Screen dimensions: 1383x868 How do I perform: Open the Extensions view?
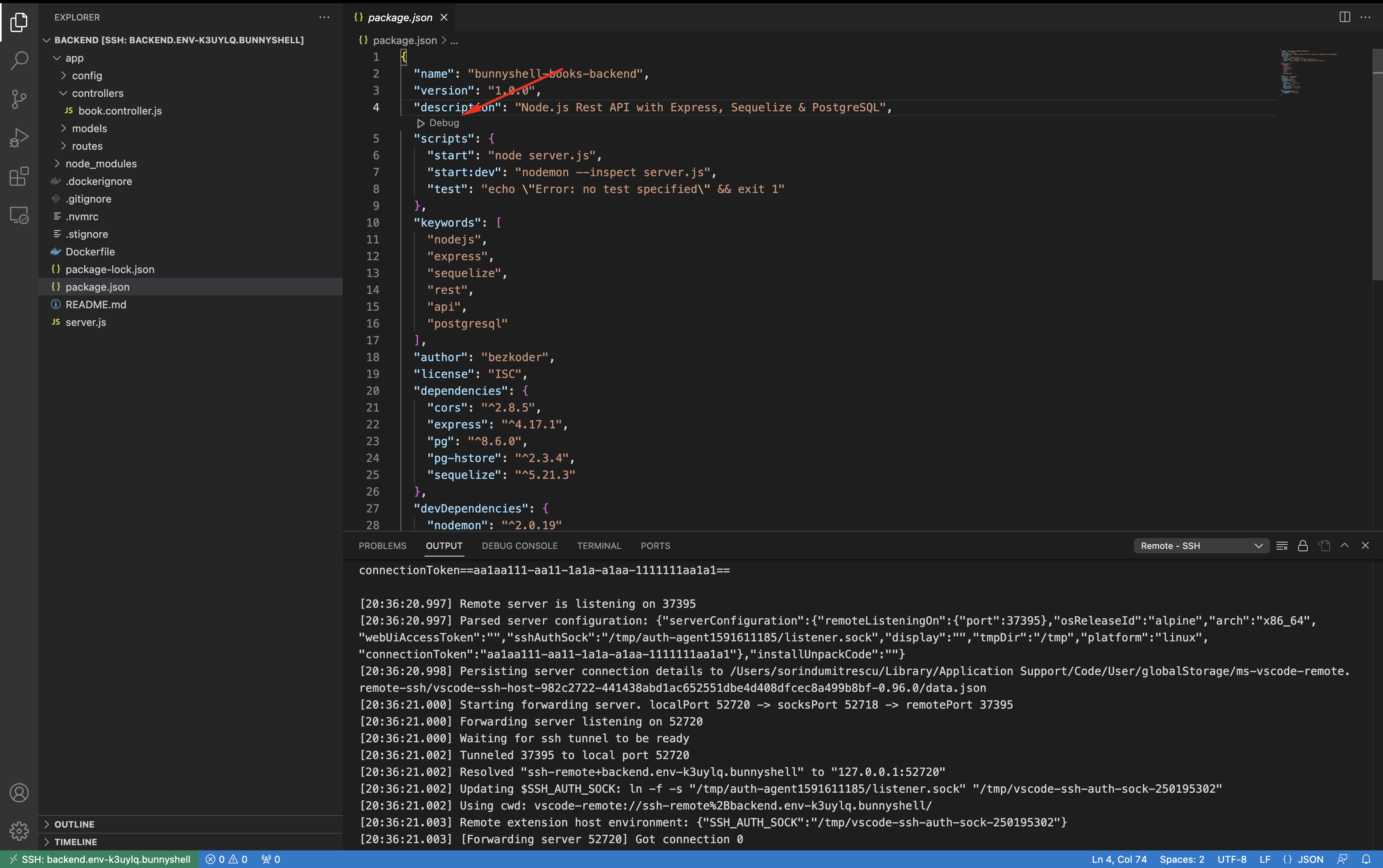[x=19, y=176]
